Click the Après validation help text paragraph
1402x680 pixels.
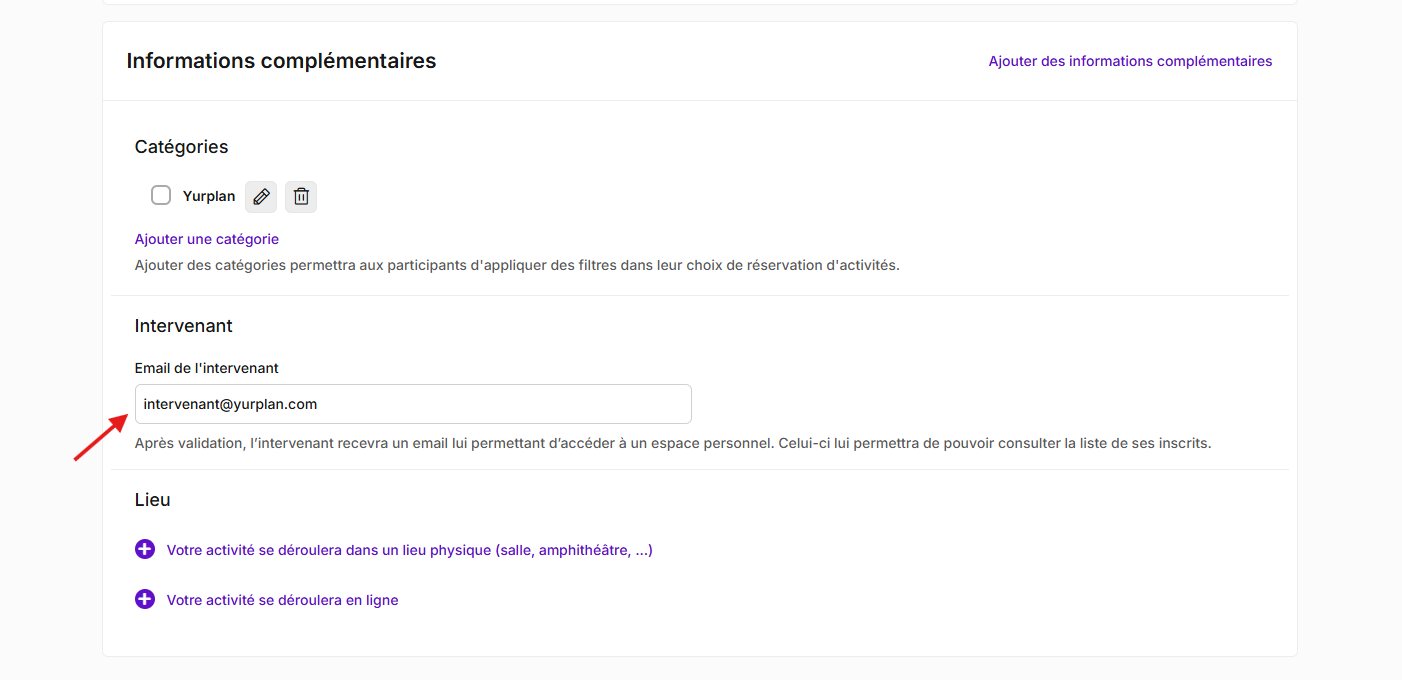(673, 442)
